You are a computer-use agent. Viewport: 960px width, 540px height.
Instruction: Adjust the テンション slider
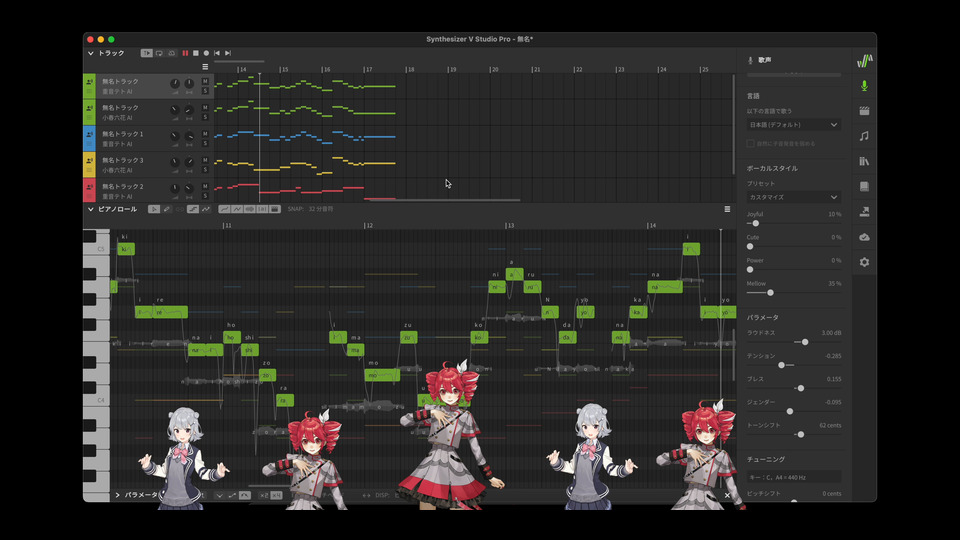tap(781, 365)
